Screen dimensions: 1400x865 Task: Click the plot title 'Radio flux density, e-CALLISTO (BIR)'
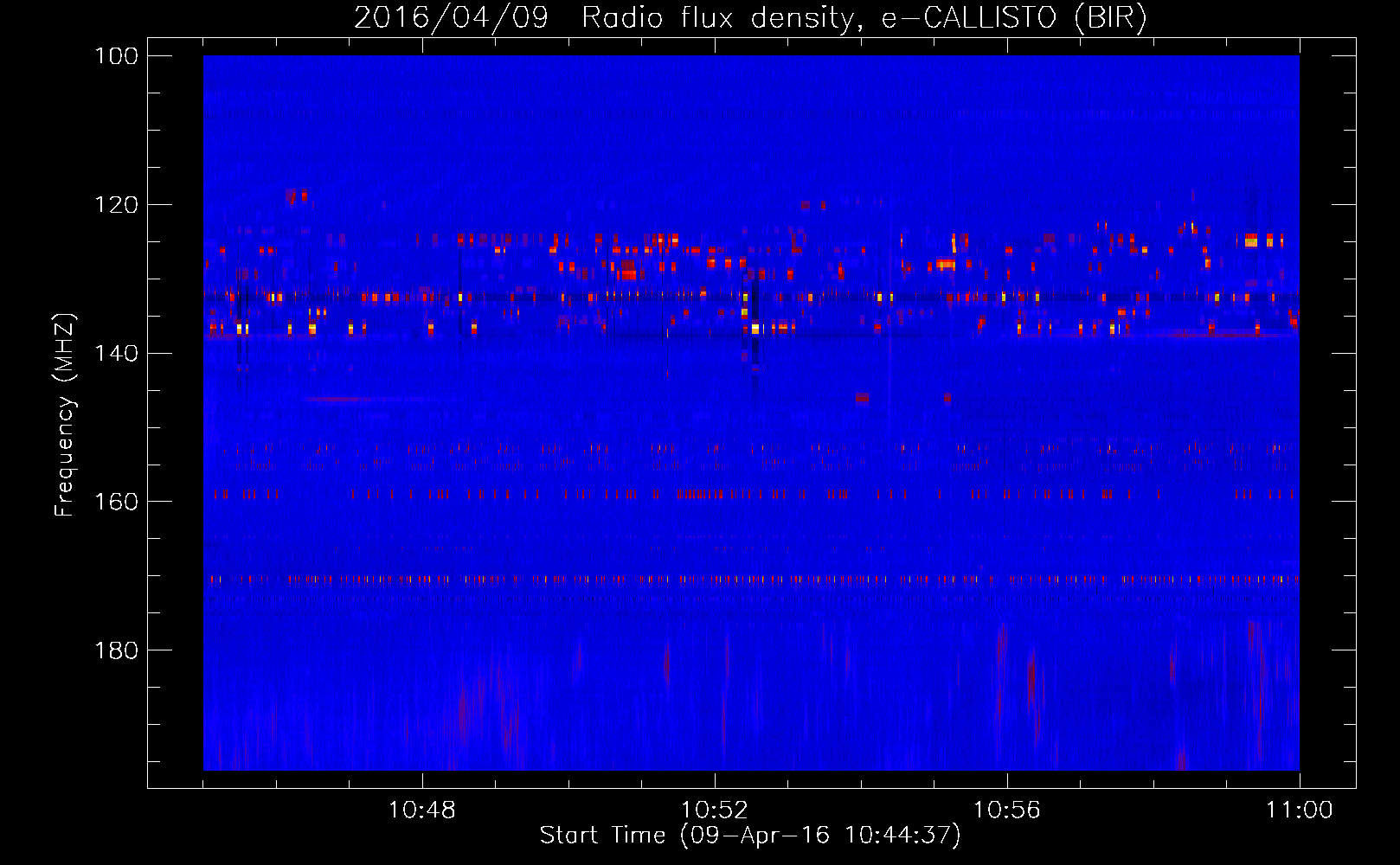[864, 18]
